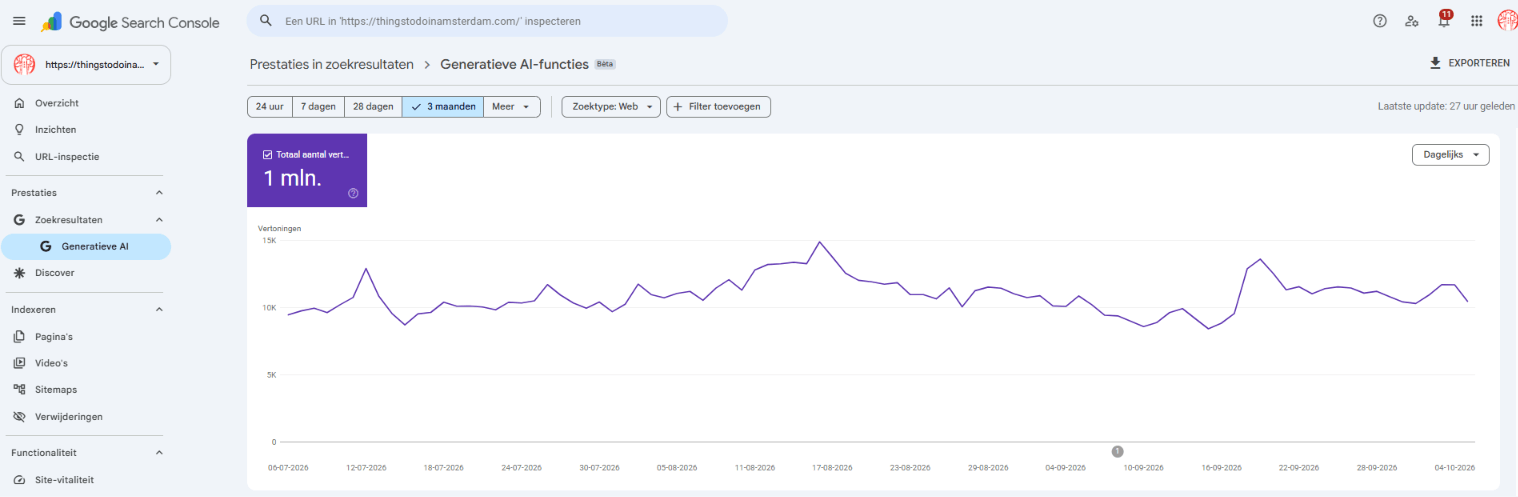Toggle the Totaal aantal vertoningen checkbox

pos(267,154)
